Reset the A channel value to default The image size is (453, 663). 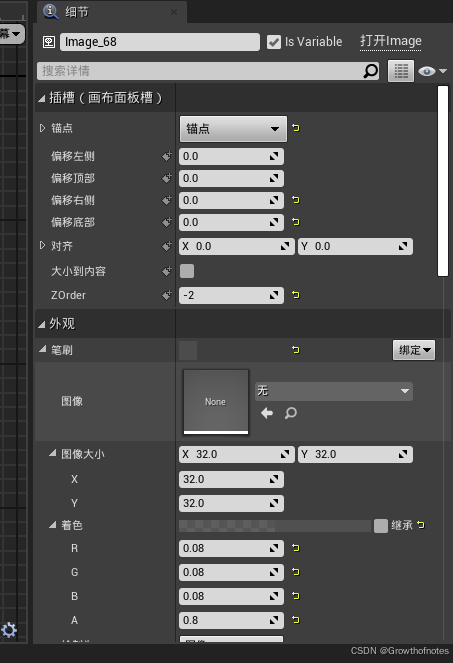click(296, 620)
